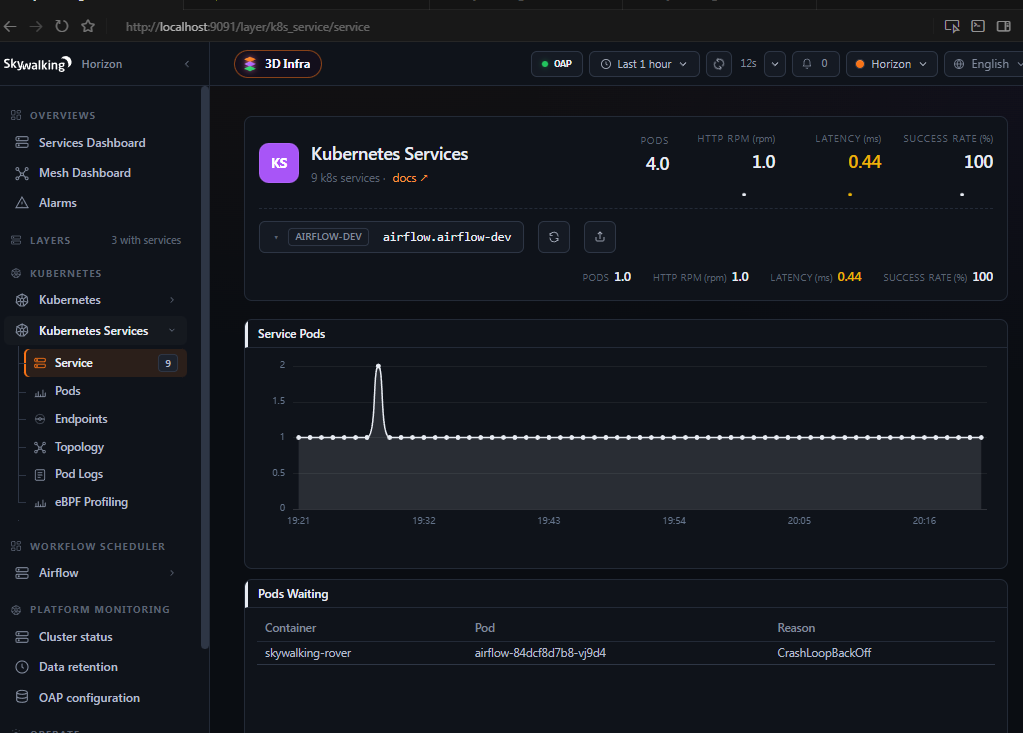Click the Airflow sidebar icon
The height and width of the screenshot is (733, 1023).
tap(22, 573)
